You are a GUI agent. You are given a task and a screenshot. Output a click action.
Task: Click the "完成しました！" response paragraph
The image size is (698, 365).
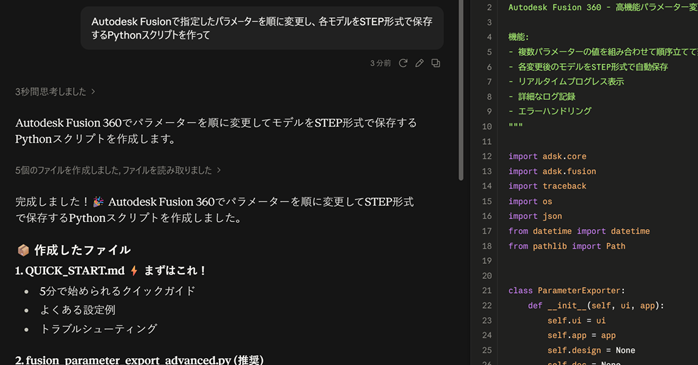click(x=215, y=210)
